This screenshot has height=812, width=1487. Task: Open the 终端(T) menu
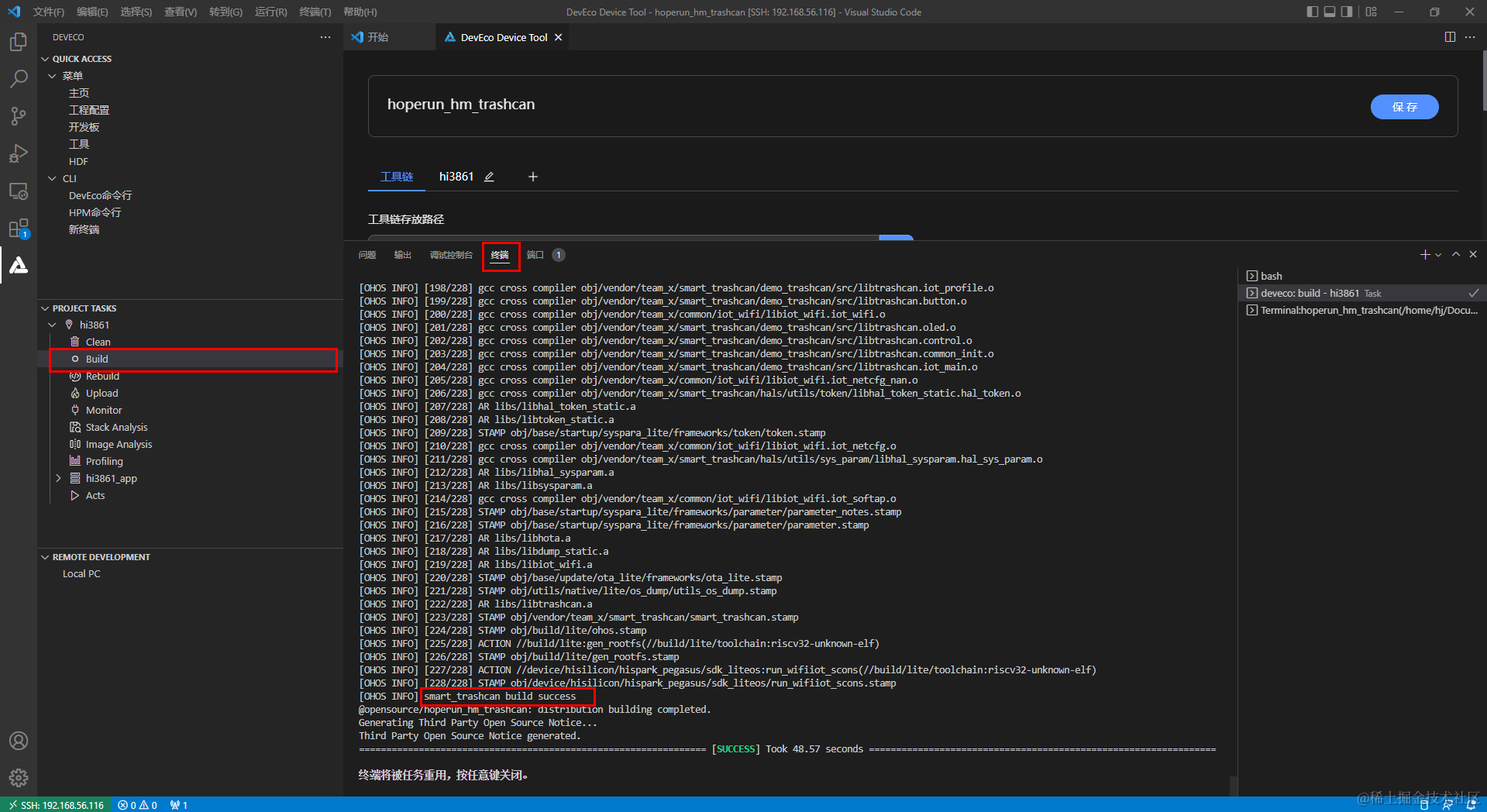315,12
